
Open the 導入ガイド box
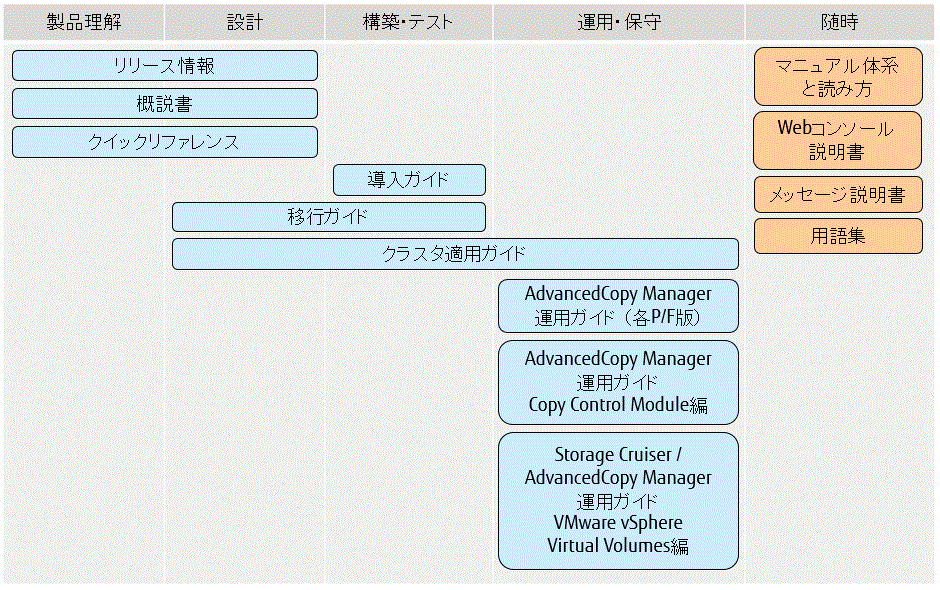point(409,180)
